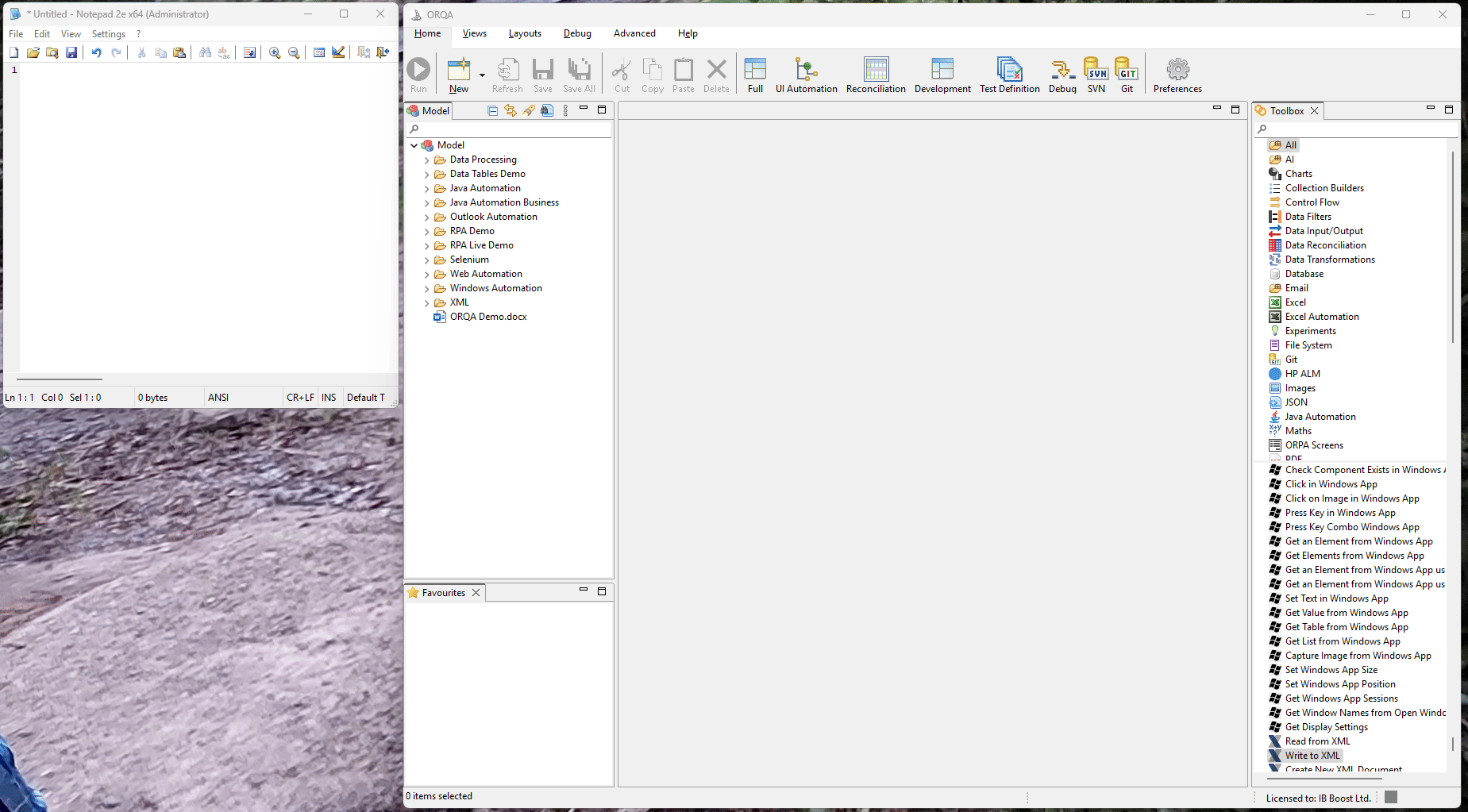
Task: Open the Edit menu in Notepad2
Action: [x=42, y=34]
